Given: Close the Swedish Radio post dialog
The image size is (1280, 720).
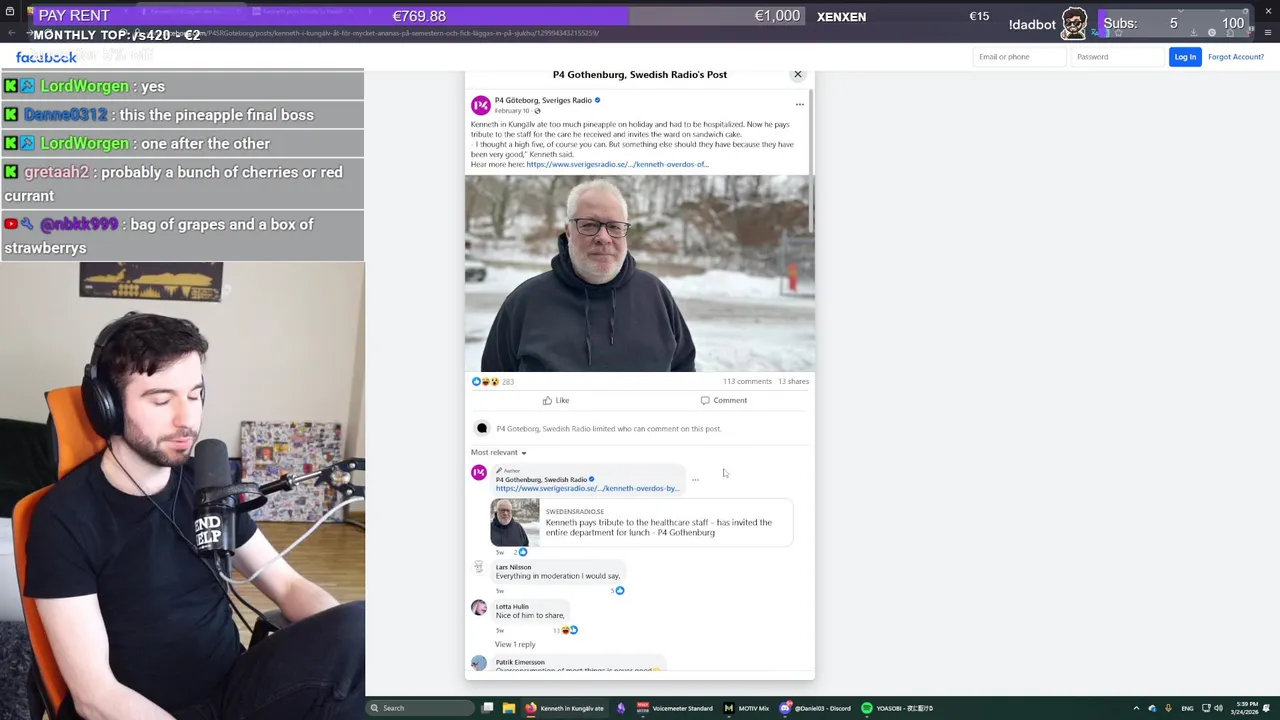Looking at the screenshot, I should pos(797,75).
